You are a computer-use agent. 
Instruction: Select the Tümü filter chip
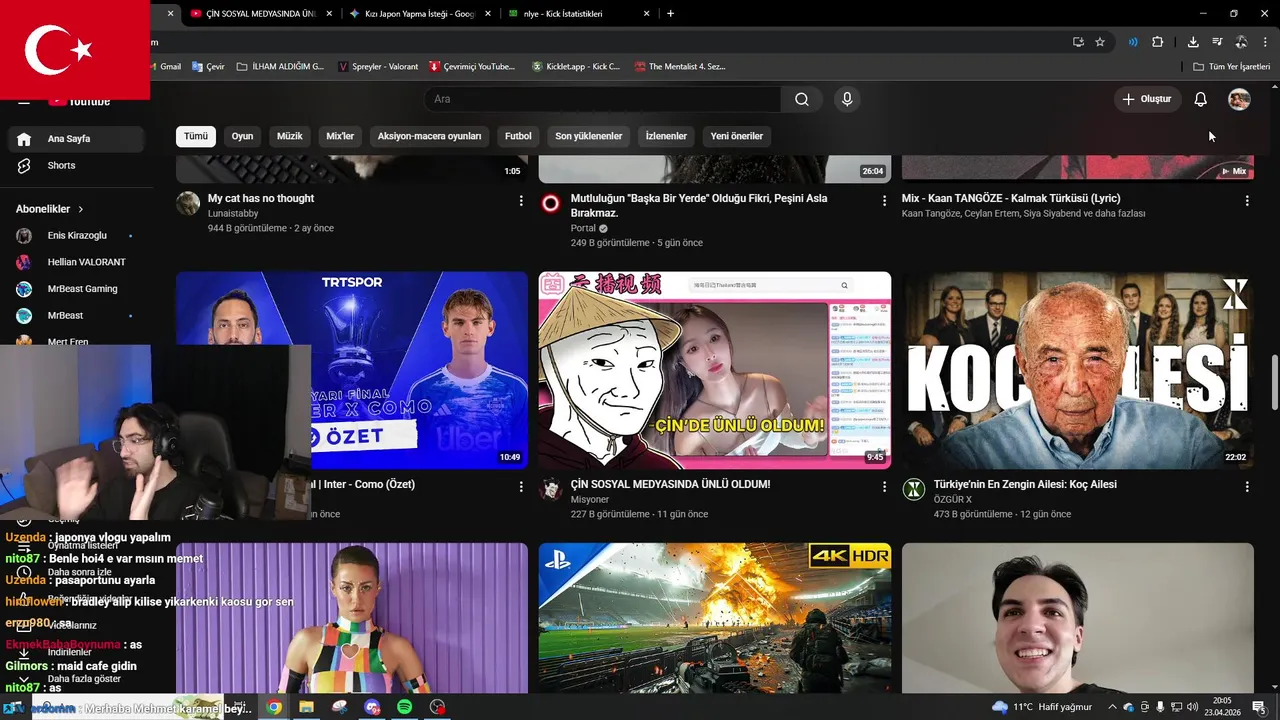point(196,136)
